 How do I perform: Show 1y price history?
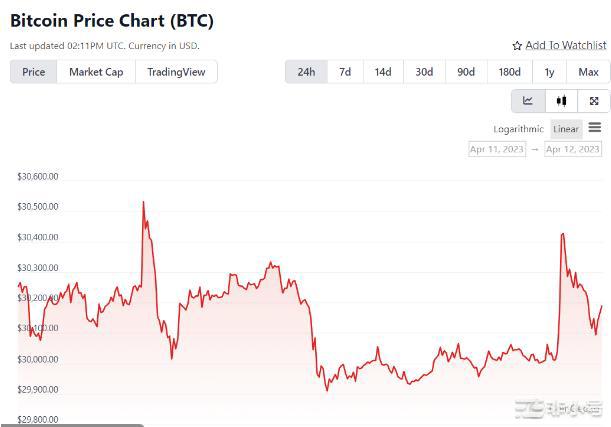pos(549,72)
